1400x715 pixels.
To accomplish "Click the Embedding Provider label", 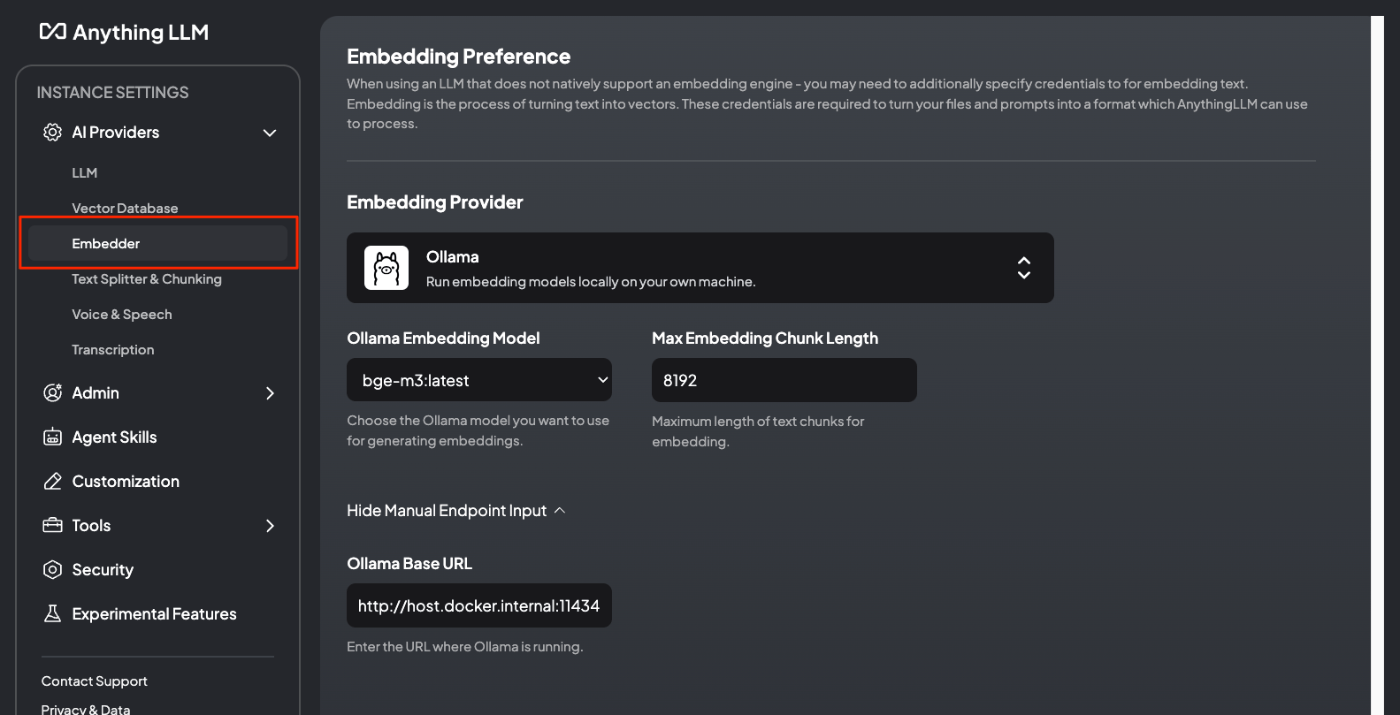I will 435,202.
